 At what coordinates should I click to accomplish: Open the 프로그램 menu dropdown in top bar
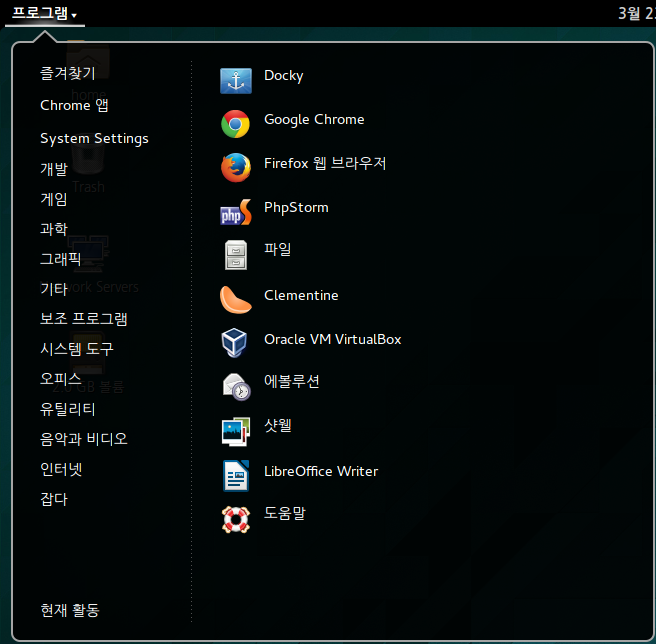(x=44, y=13)
